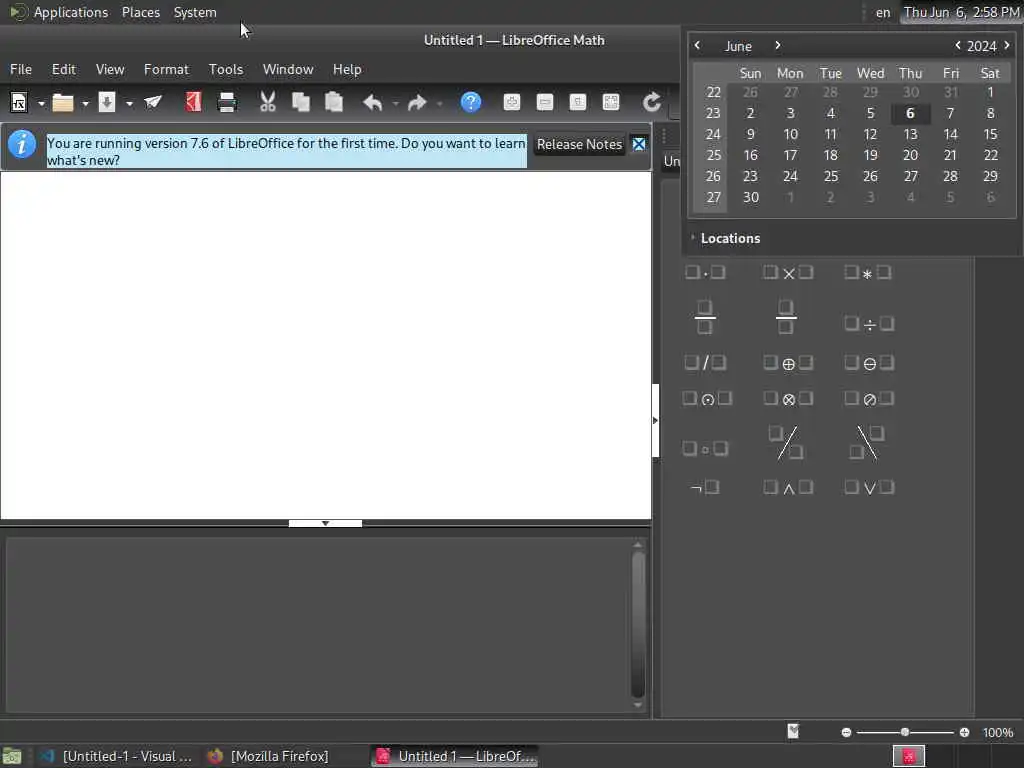Click the New formula document icon
1024x768 pixels.
(x=19, y=103)
